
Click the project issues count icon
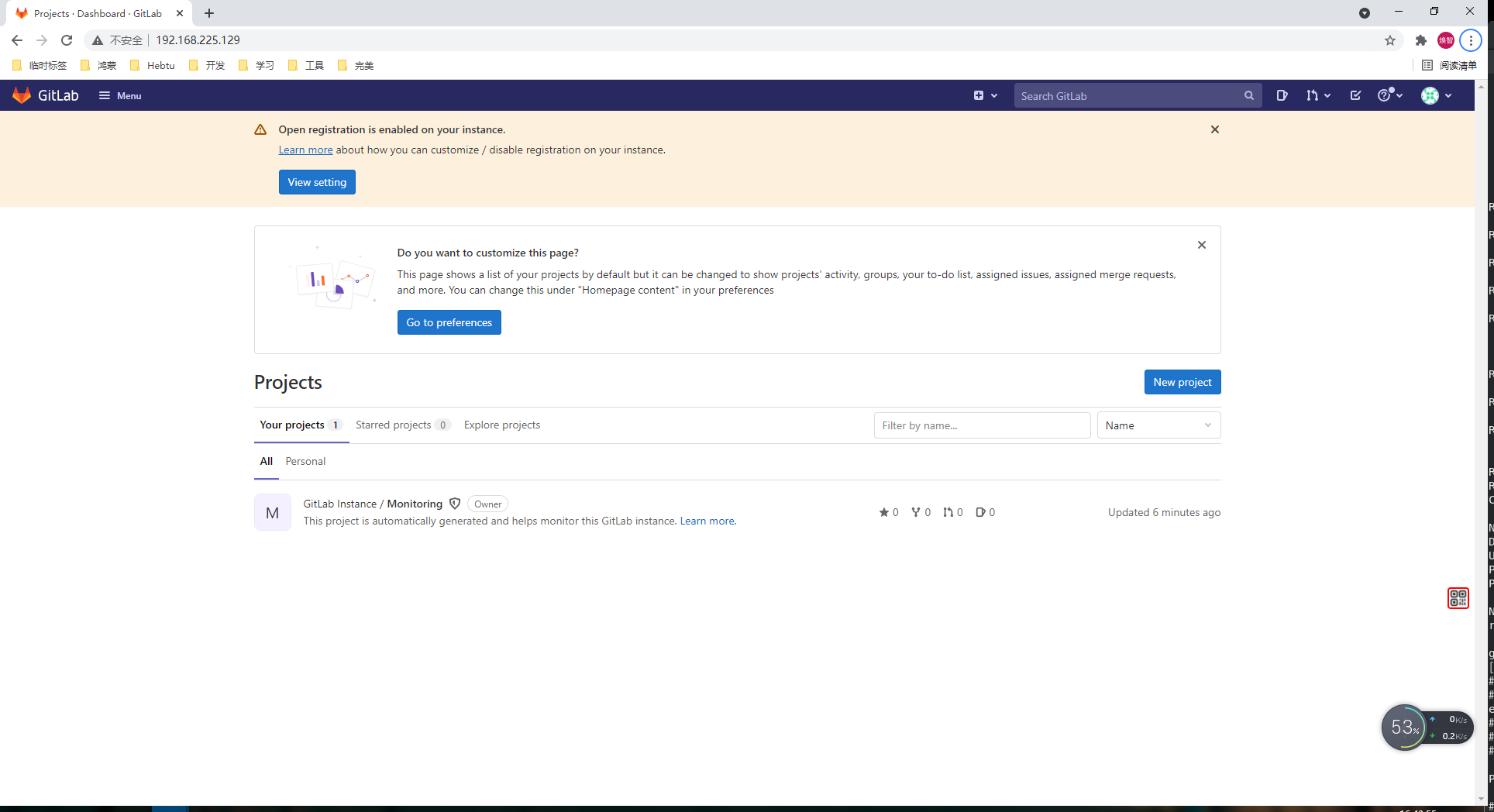click(x=980, y=512)
